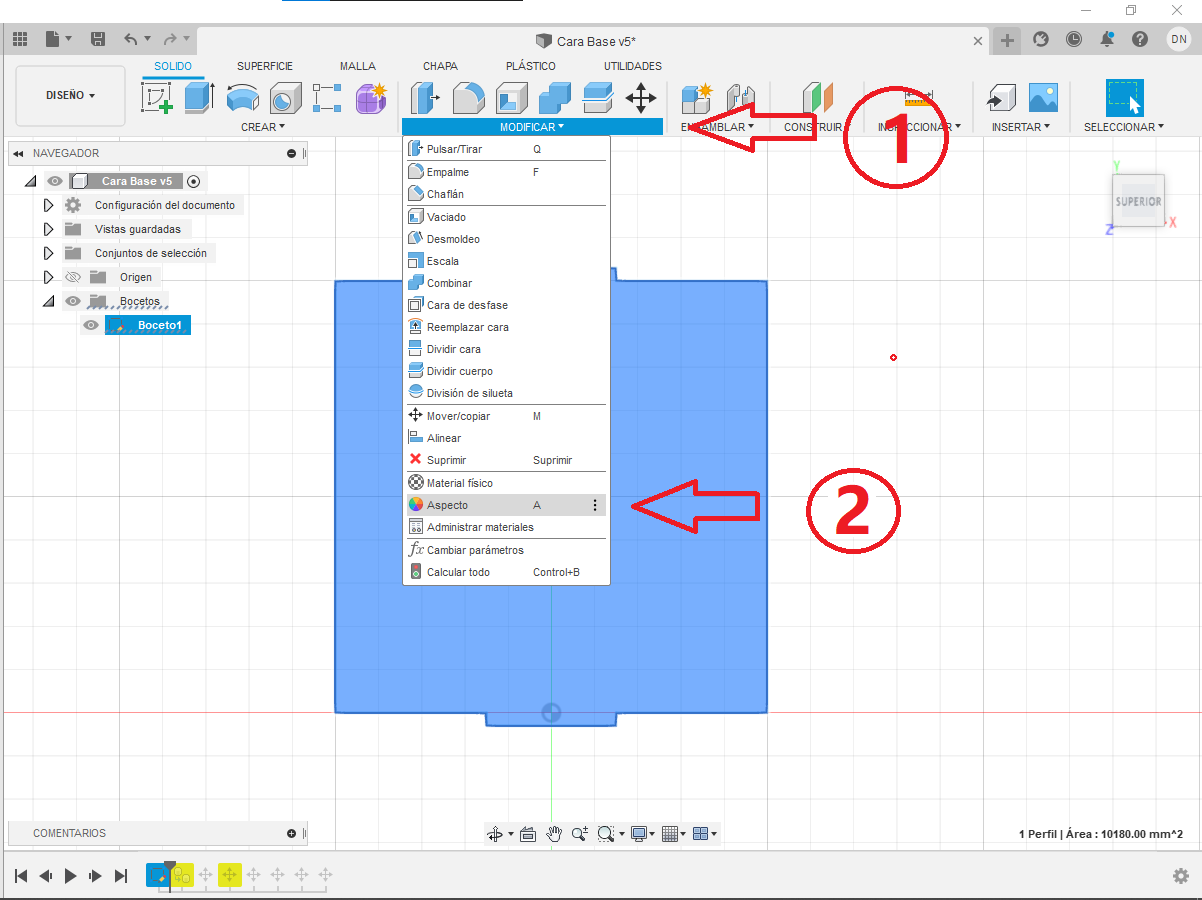Viewport: 1202px width, 900px height.
Task: Click the status text "1 Perfil | Área : 10180.00 mm^2"
Action: point(1101,834)
